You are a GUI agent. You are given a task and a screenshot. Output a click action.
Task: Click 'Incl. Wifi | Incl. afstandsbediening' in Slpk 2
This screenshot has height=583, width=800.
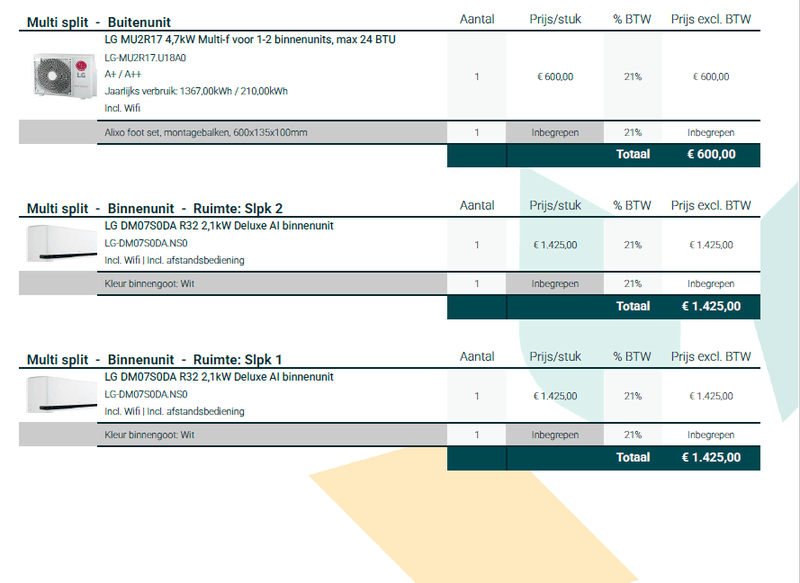[174, 260]
